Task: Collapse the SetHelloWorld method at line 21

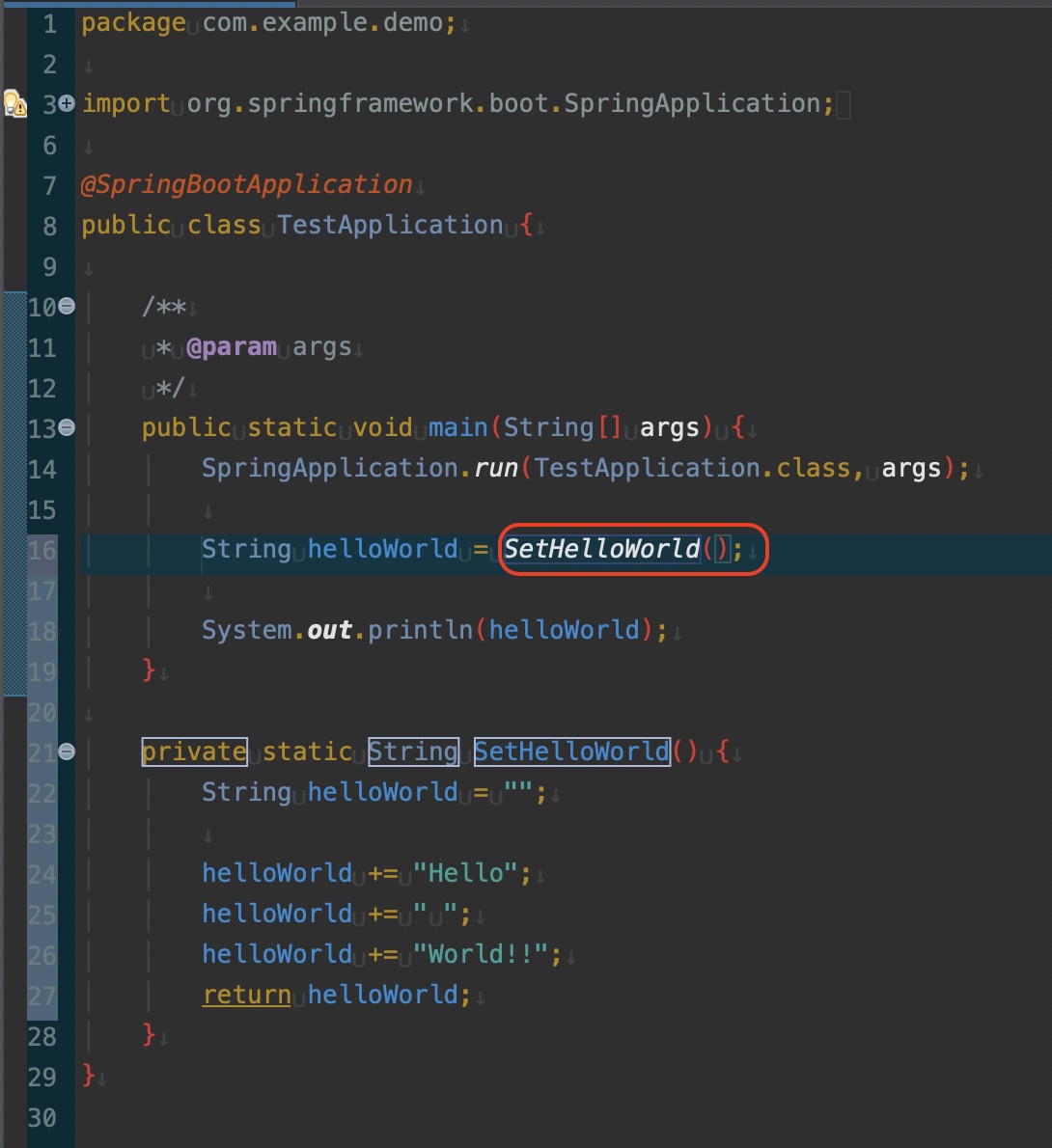Action: (67, 752)
